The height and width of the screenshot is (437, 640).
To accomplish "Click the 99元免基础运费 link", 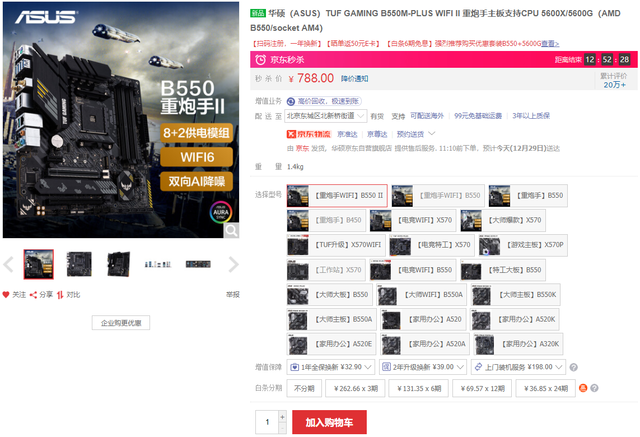I will click(x=478, y=116).
